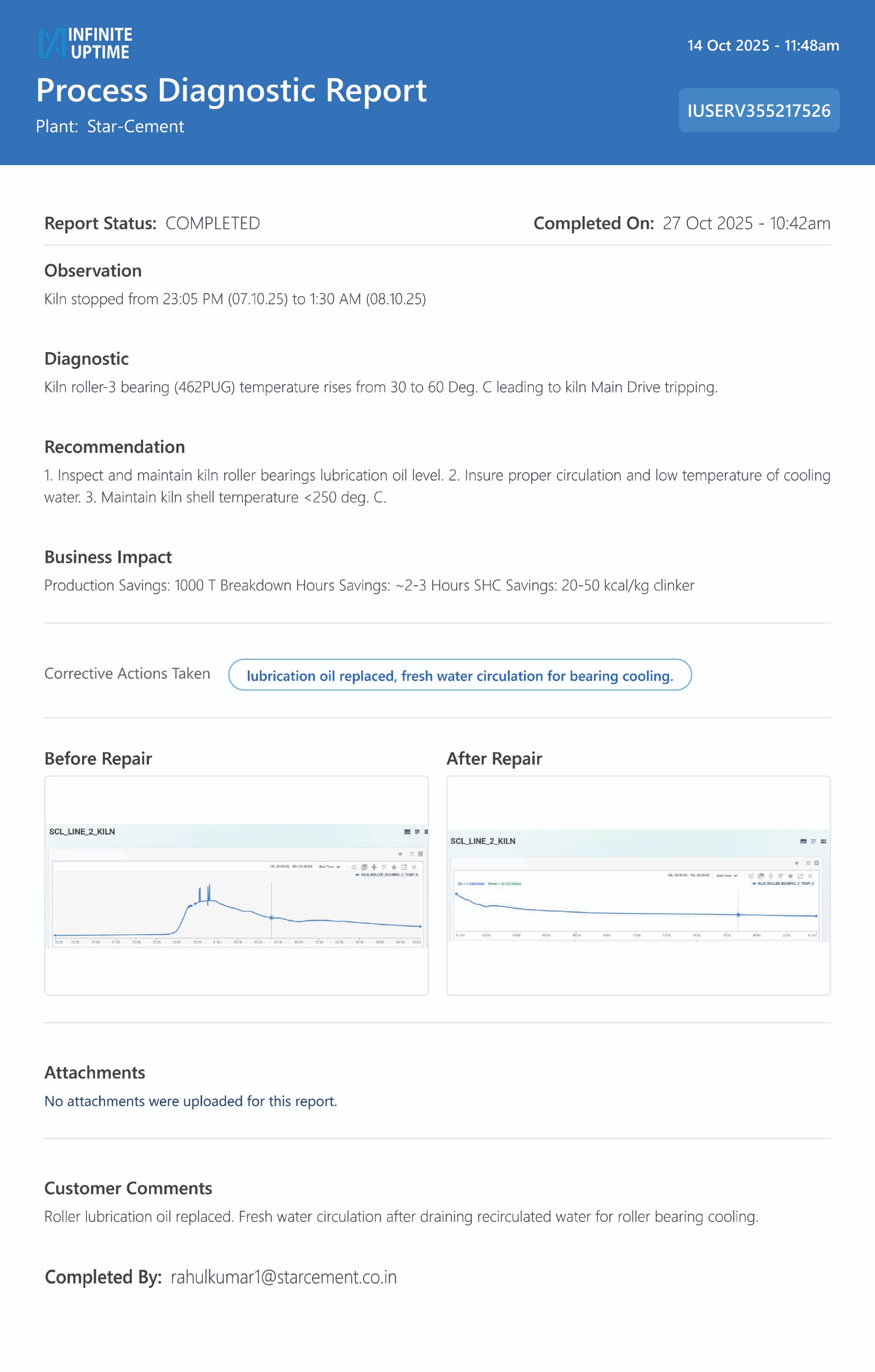This screenshot has width=875, height=1372.
Task: Click the report ID IUSERV355217526 badge
Action: coord(758,110)
